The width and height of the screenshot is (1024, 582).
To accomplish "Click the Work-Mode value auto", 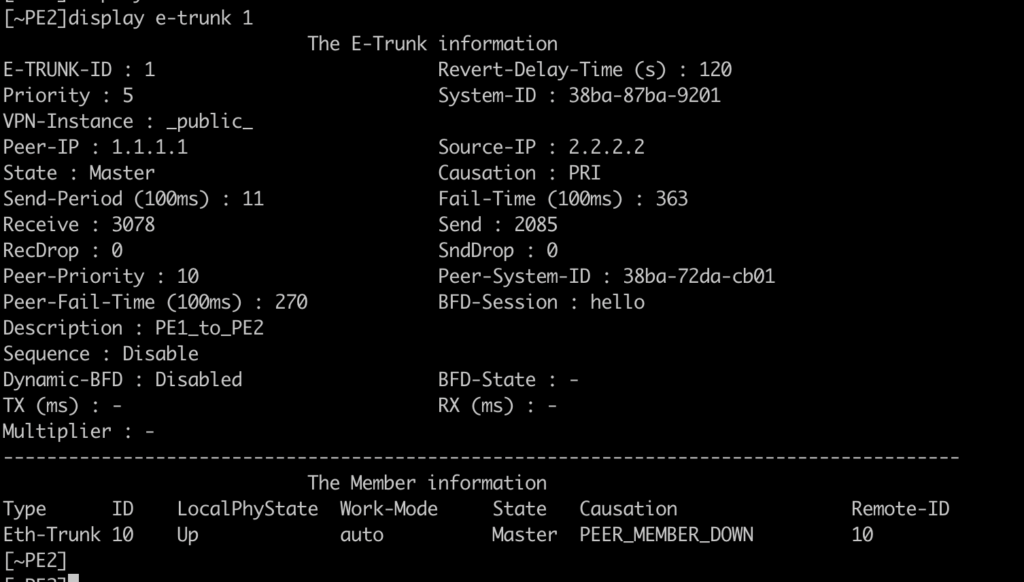I will 361,535.
